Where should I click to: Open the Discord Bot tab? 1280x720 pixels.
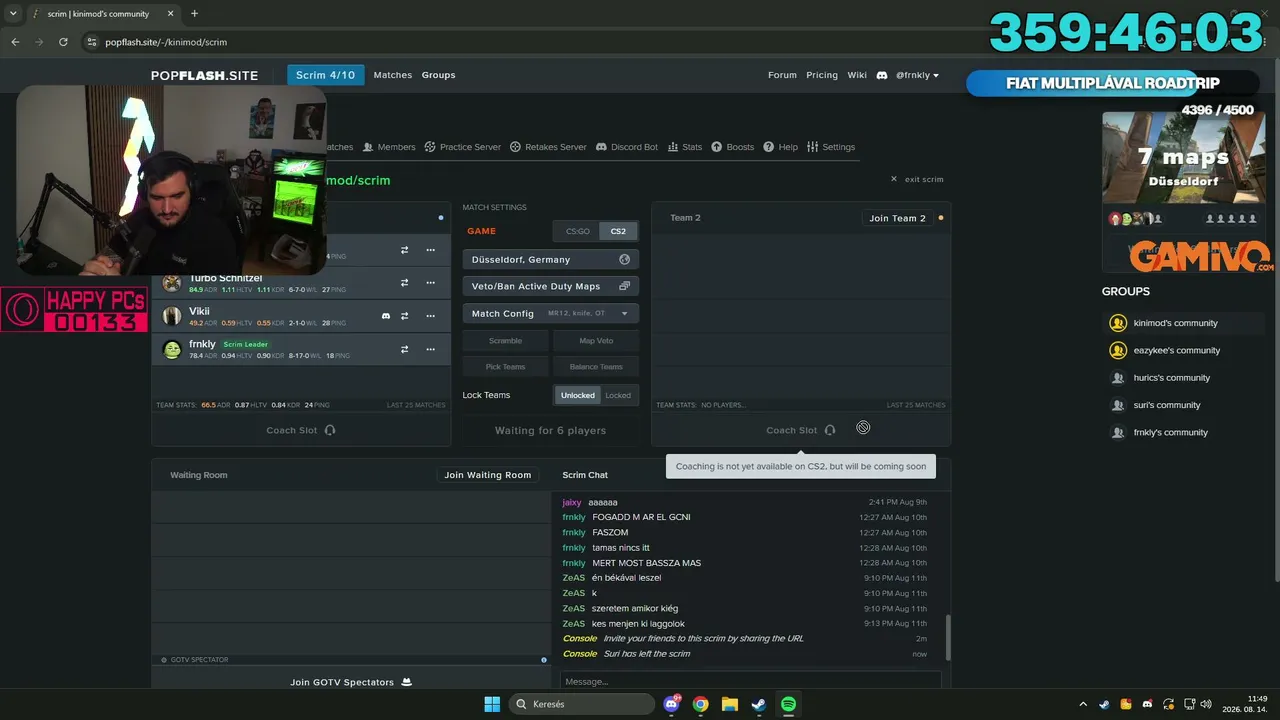627,147
